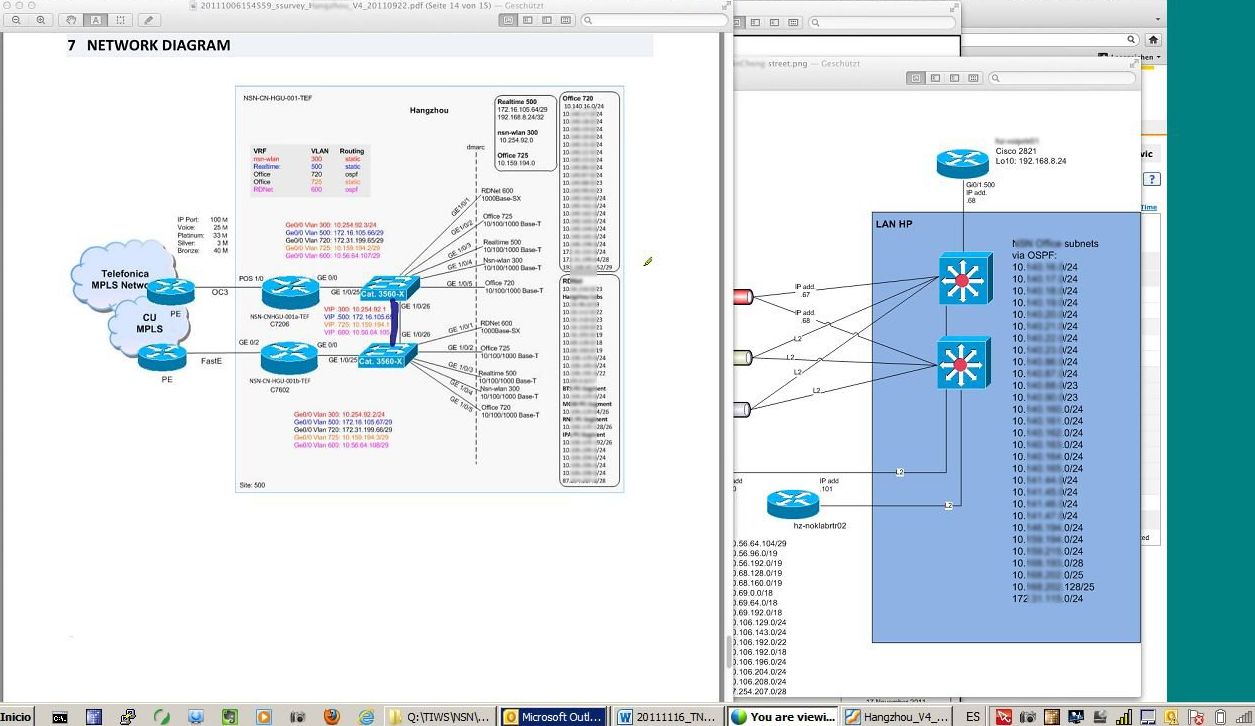
Task: Click the zoom out magnifier in PDF toolbar
Action: tap(17, 20)
